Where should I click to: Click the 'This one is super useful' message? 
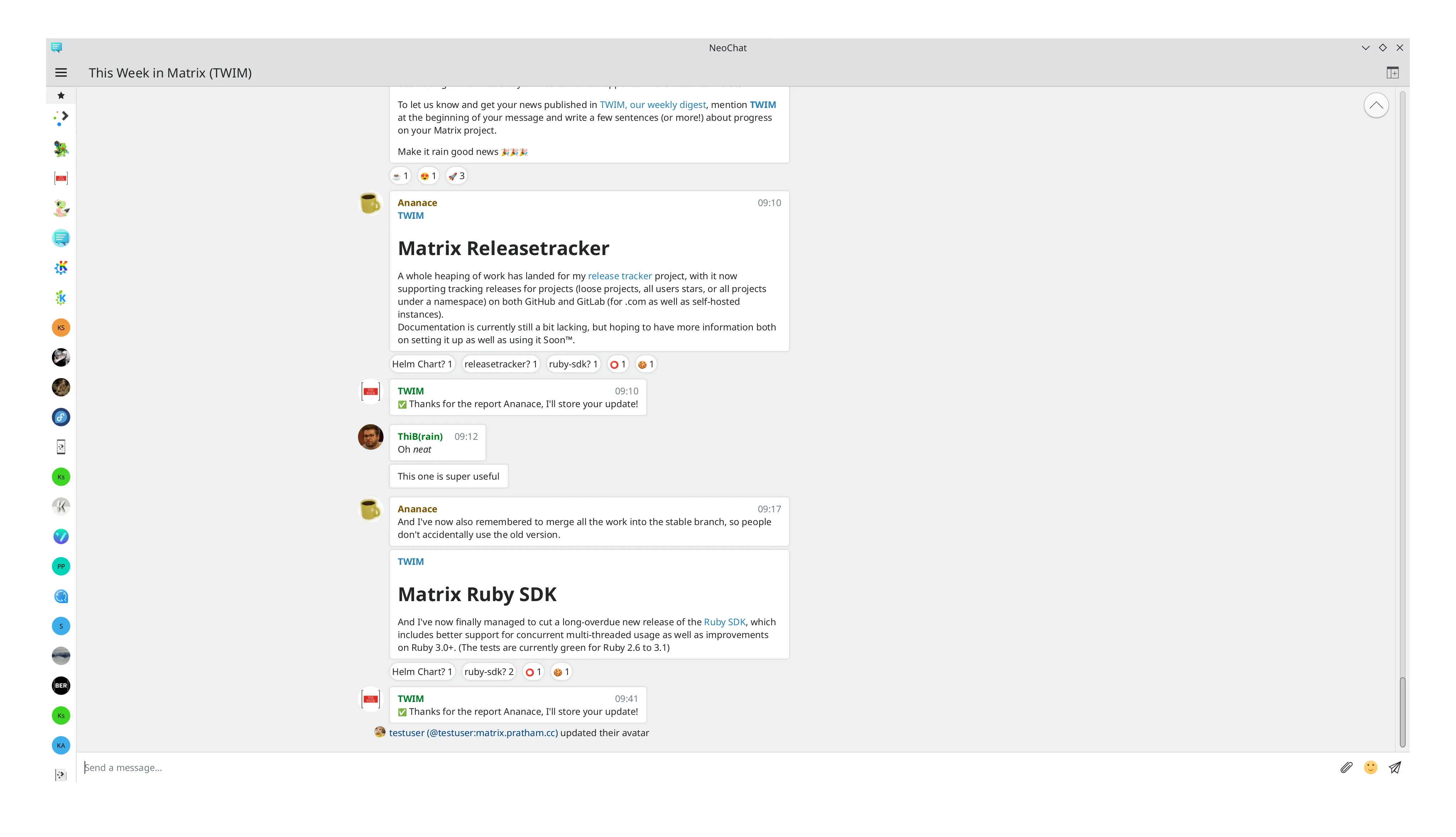click(x=448, y=476)
